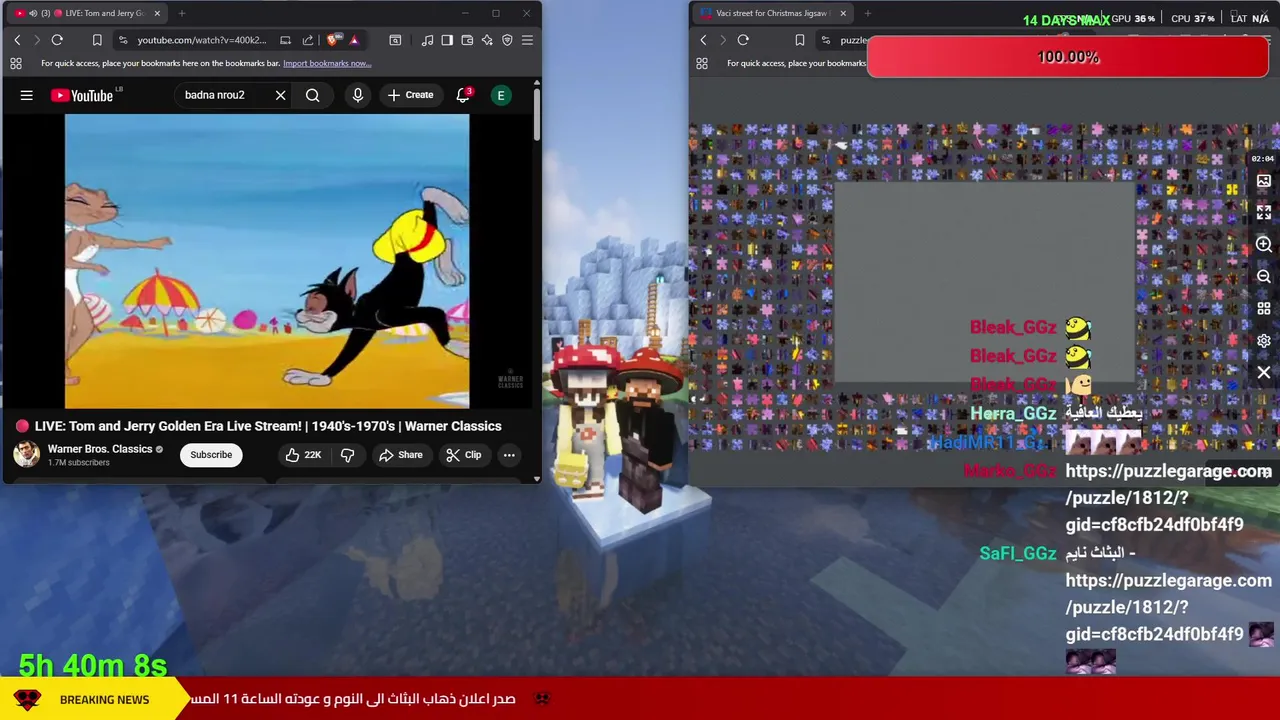This screenshot has width=1280, height=720.
Task: Open Brave Wallet icon
Action: pos(467,40)
